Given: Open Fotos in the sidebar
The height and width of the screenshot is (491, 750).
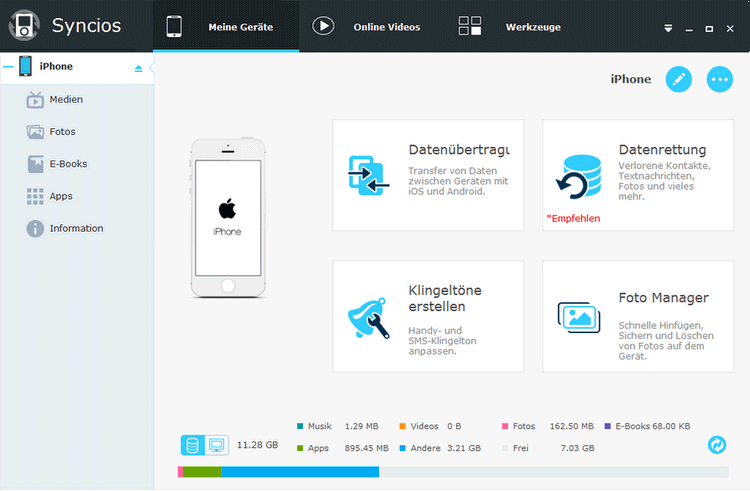Looking at the screenshot, I should tap(62, 132).
